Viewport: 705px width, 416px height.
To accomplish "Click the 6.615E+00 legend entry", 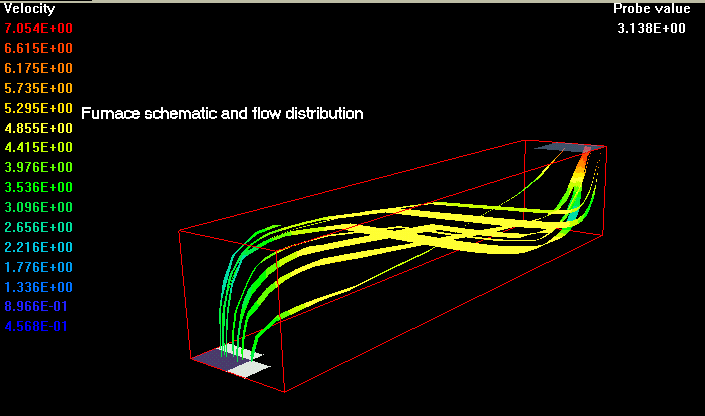I will click(x=38, y=49).
